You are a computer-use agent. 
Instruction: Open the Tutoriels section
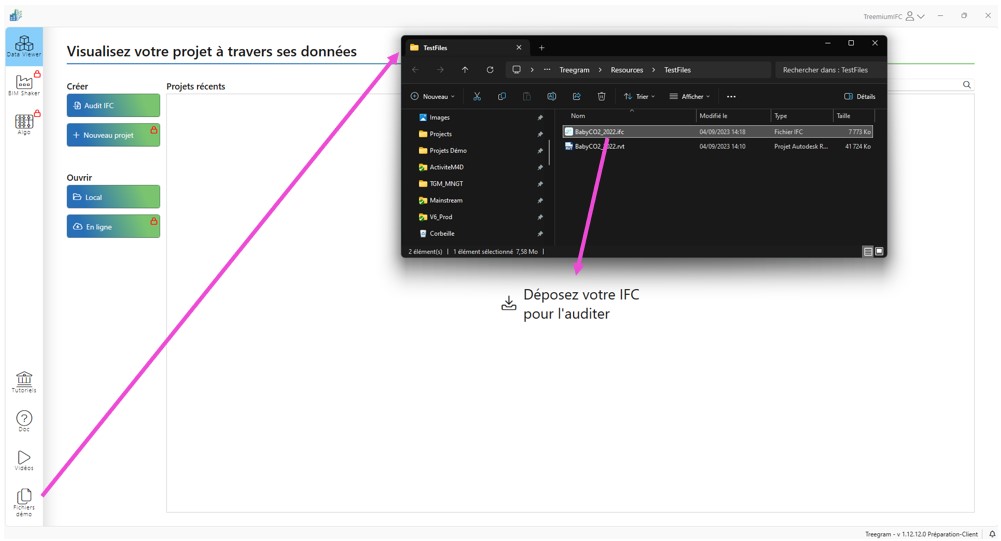point(24,381)
